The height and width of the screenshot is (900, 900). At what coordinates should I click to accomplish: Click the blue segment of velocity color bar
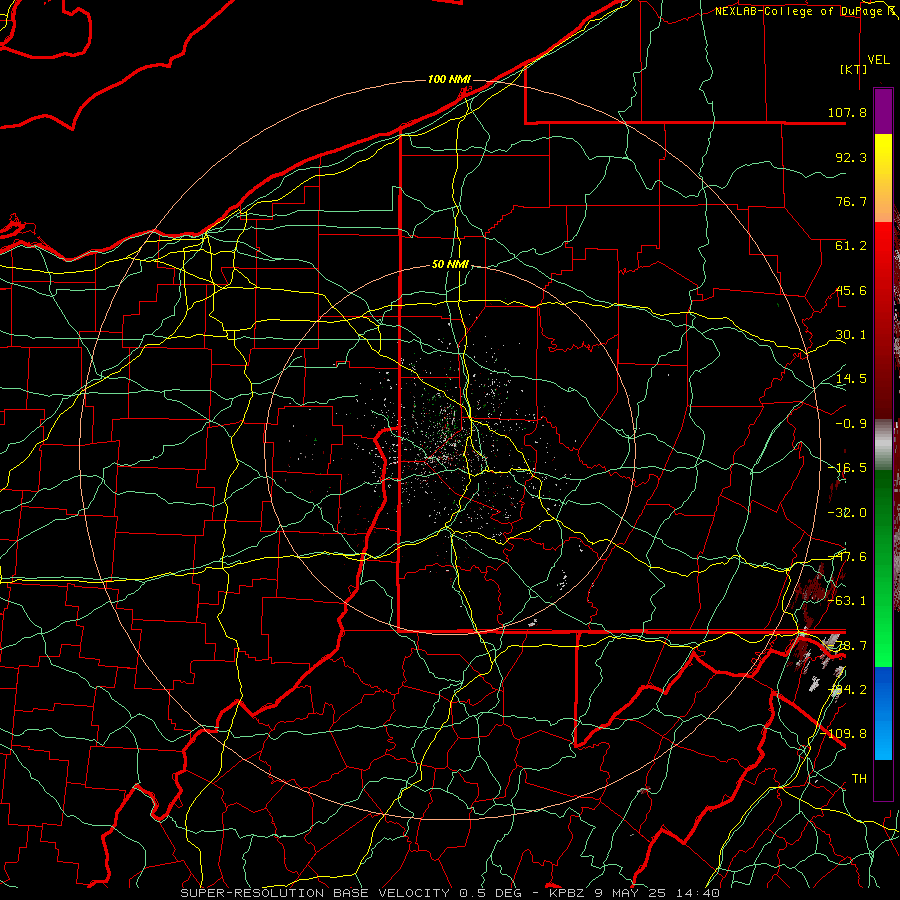click(883, 713)
